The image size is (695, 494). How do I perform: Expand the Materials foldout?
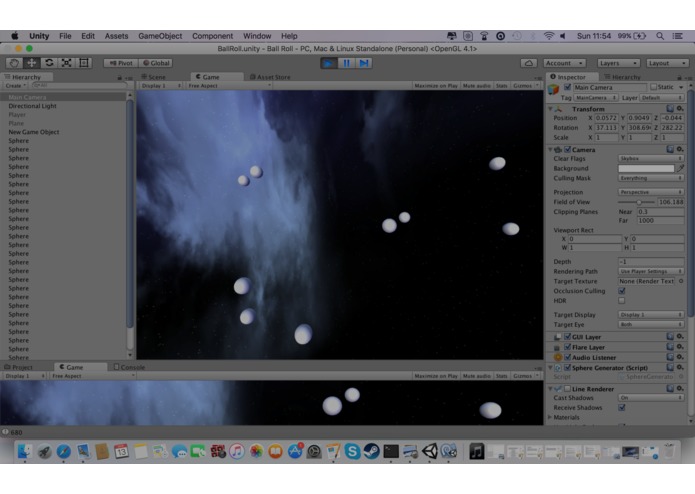coord(550,417)
